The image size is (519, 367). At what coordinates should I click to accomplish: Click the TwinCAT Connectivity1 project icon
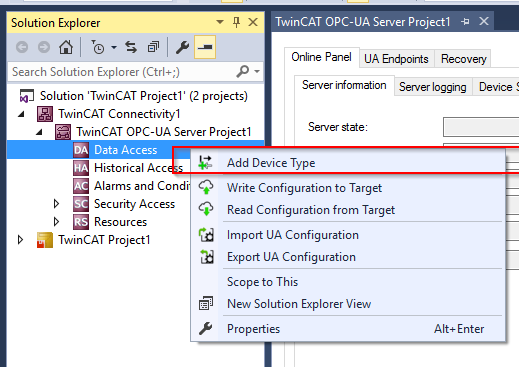pyautogui.click(x=45, y=114)
